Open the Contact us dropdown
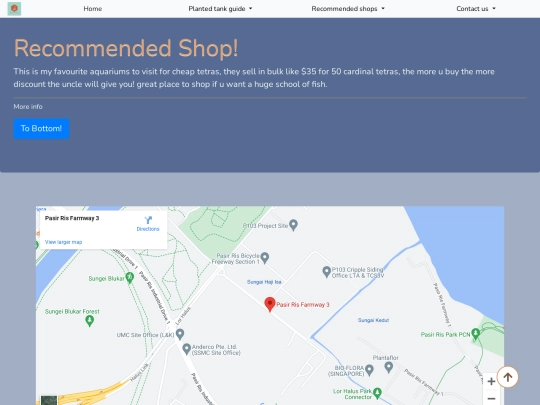540x405 pixels. pyautogui.click(x=476, y=9)
